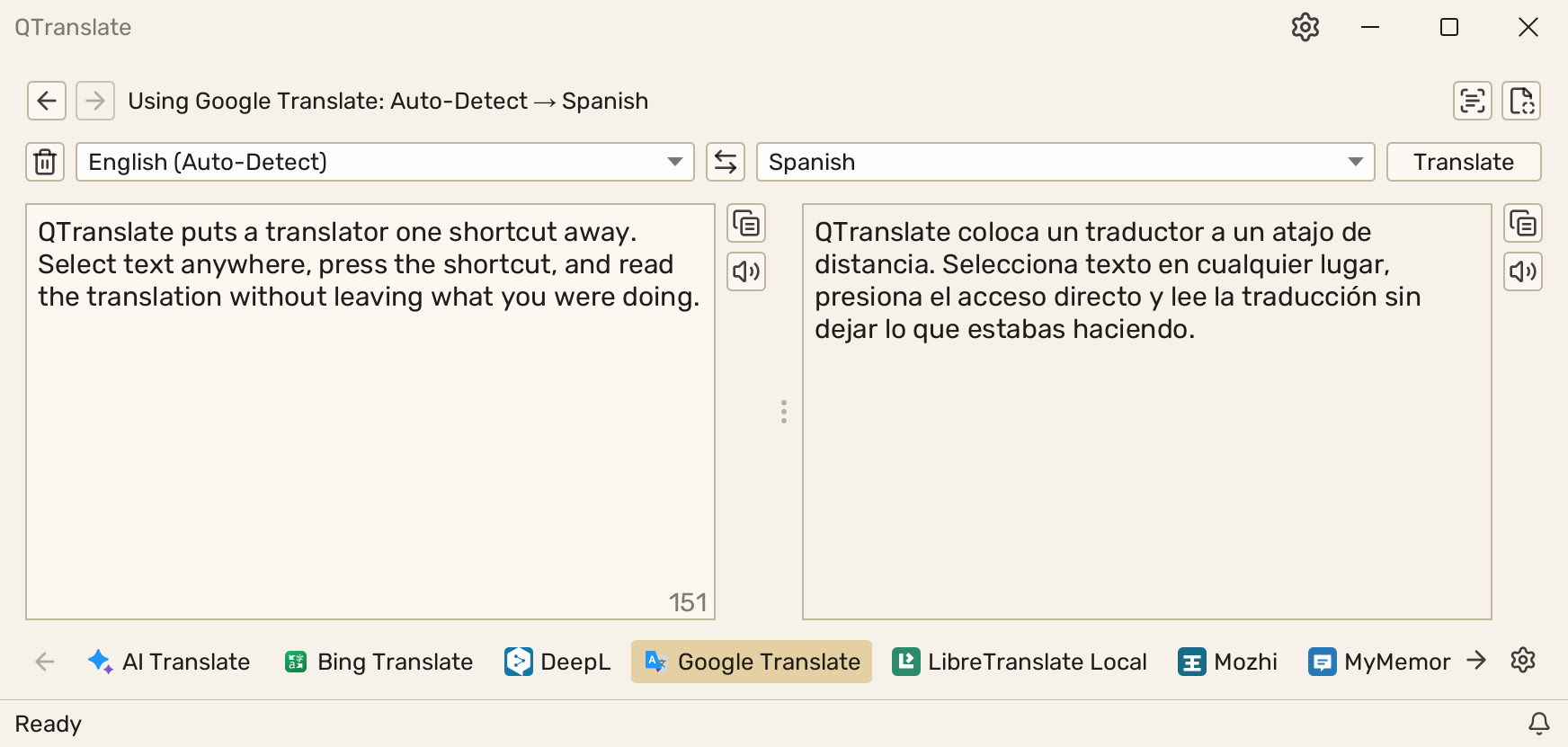Open the screen text recognition tool
Viewport: 1568px width, 747px height.
[1473, 101]
